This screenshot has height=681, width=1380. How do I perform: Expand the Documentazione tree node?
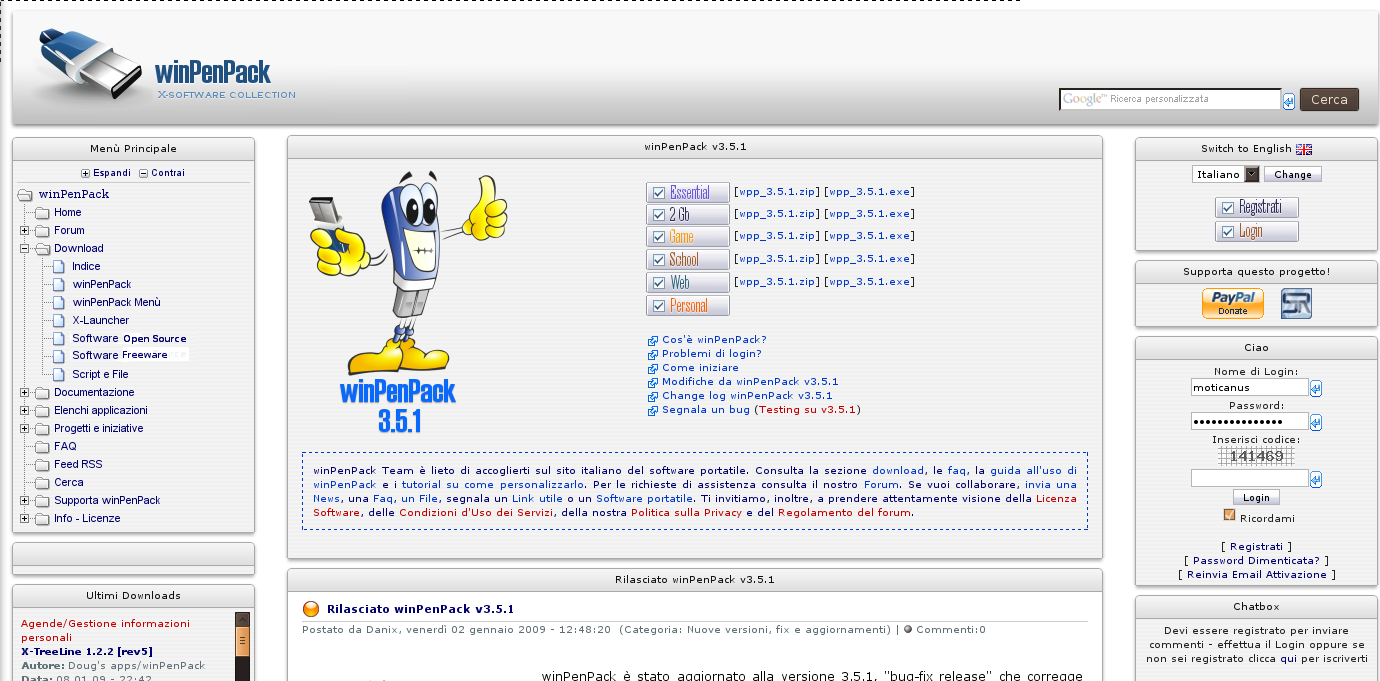pyautogui.click(x=24, y=393)
